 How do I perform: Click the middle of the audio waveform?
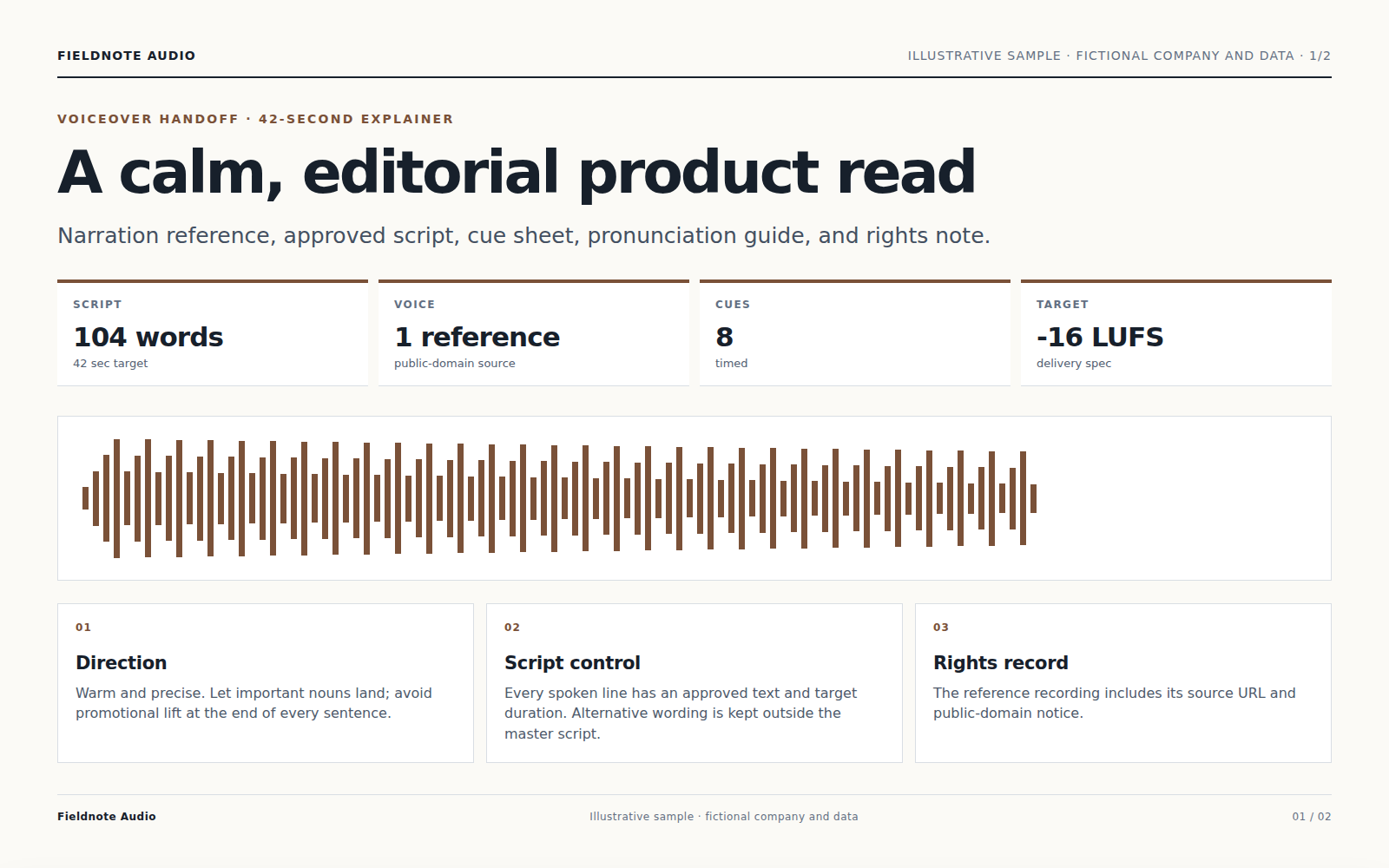coord(560,498)
